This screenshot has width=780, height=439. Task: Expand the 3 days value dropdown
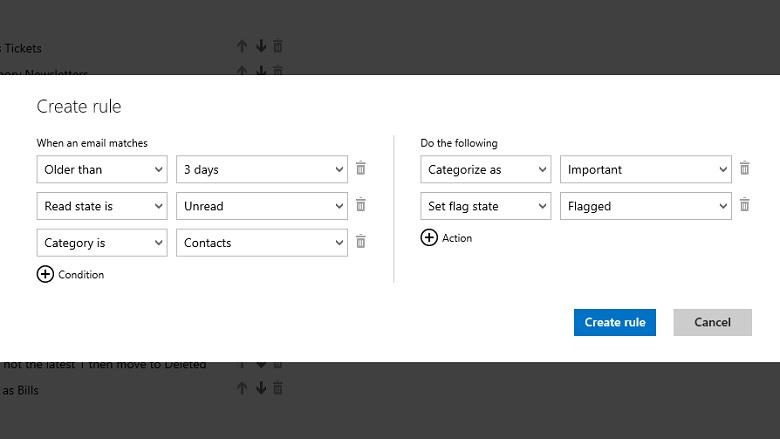tap(262, 170)
